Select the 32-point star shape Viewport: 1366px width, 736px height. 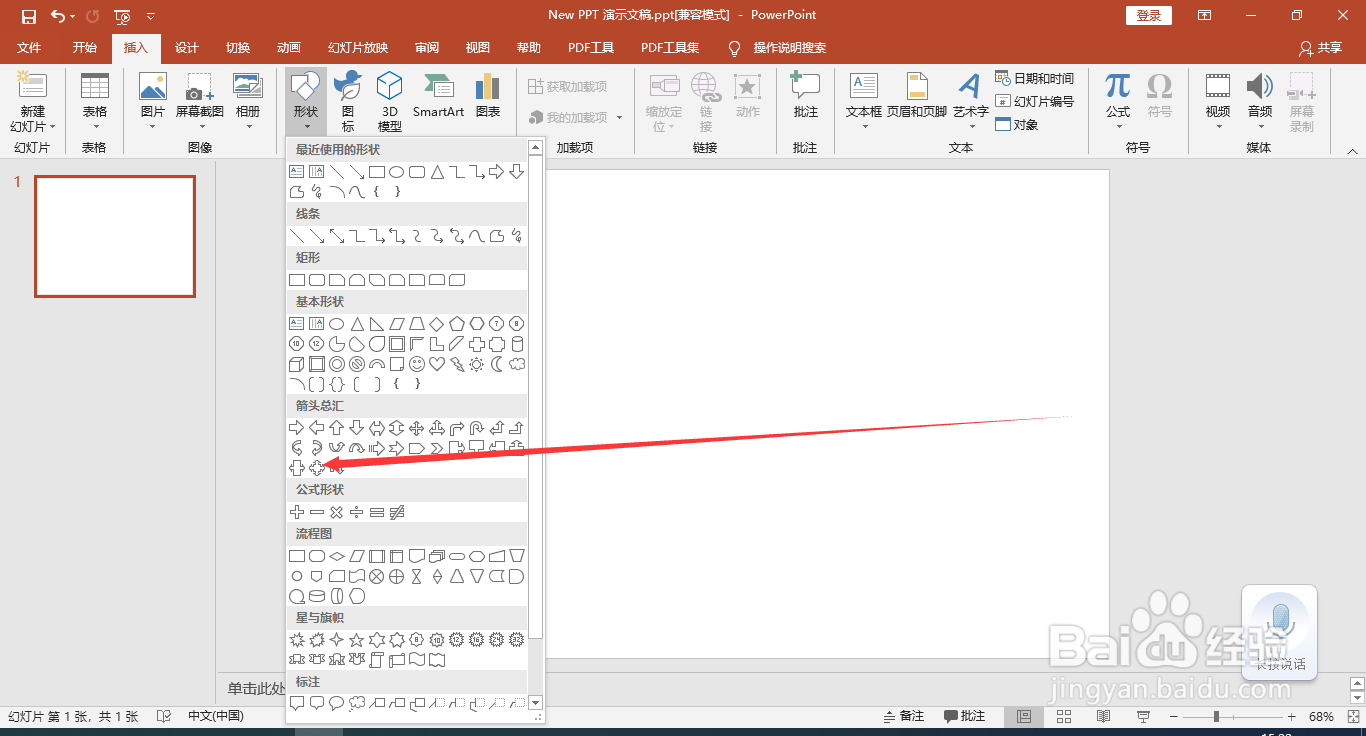click(x=517, y=640)
